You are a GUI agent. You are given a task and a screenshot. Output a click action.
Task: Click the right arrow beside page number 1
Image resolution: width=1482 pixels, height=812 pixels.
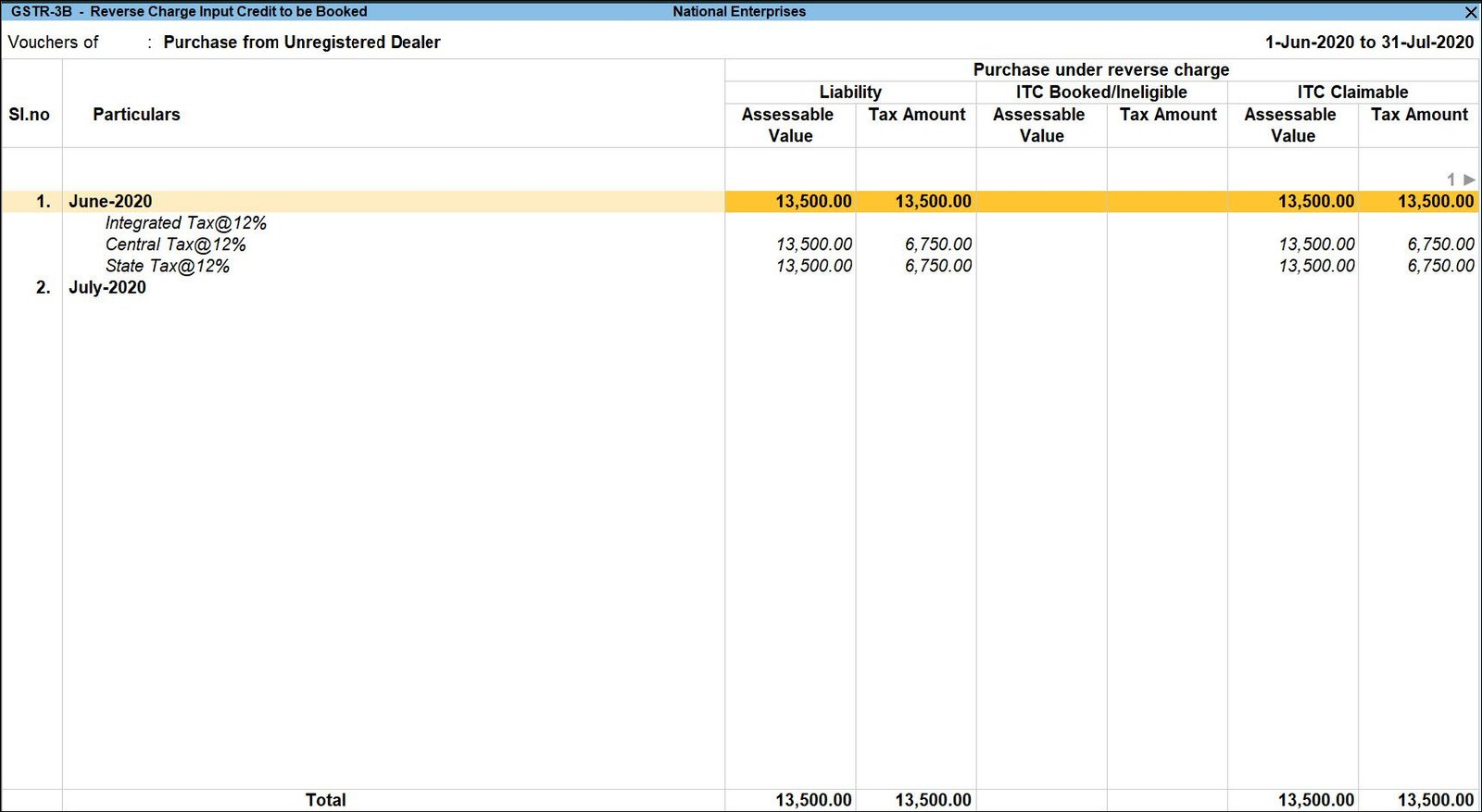tap(1469, 180)
